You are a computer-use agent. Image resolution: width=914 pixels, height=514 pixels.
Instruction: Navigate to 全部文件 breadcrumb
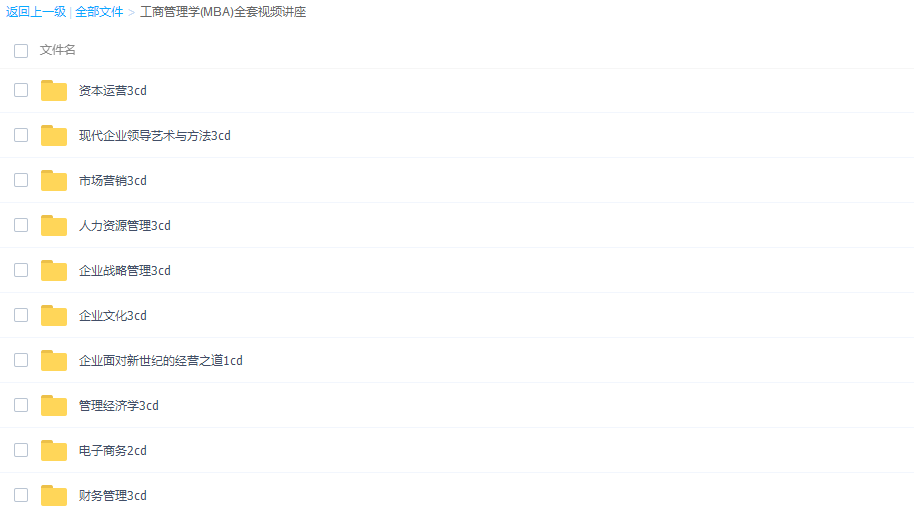point(99,12)
